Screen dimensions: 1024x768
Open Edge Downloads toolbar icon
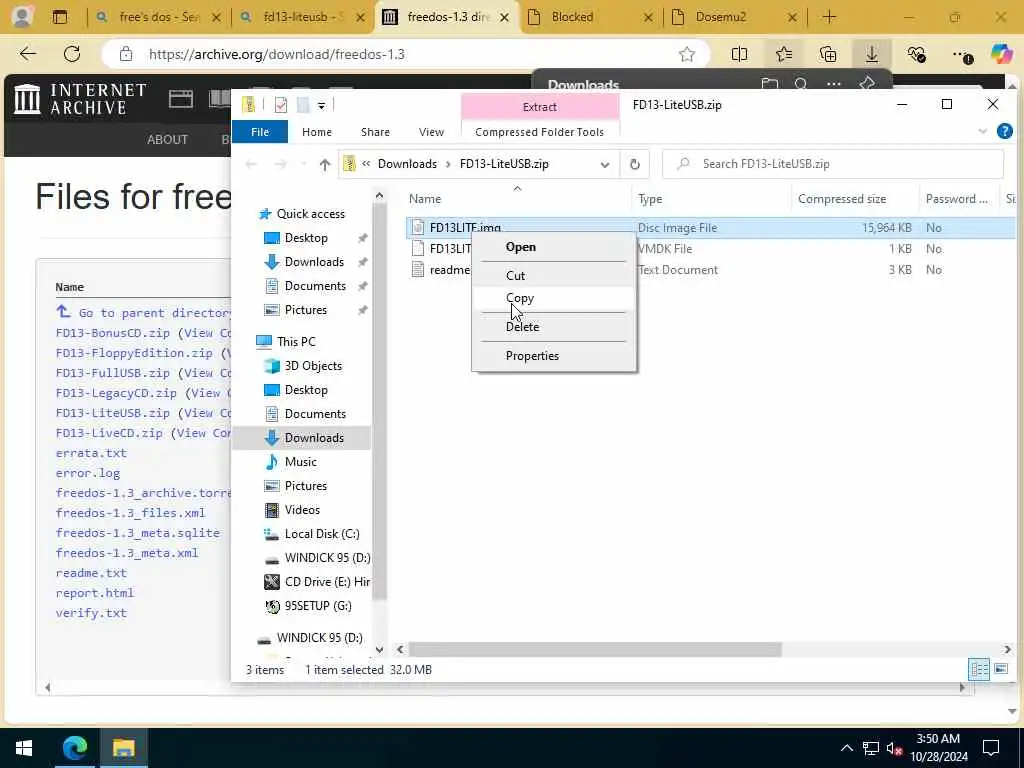872,54
